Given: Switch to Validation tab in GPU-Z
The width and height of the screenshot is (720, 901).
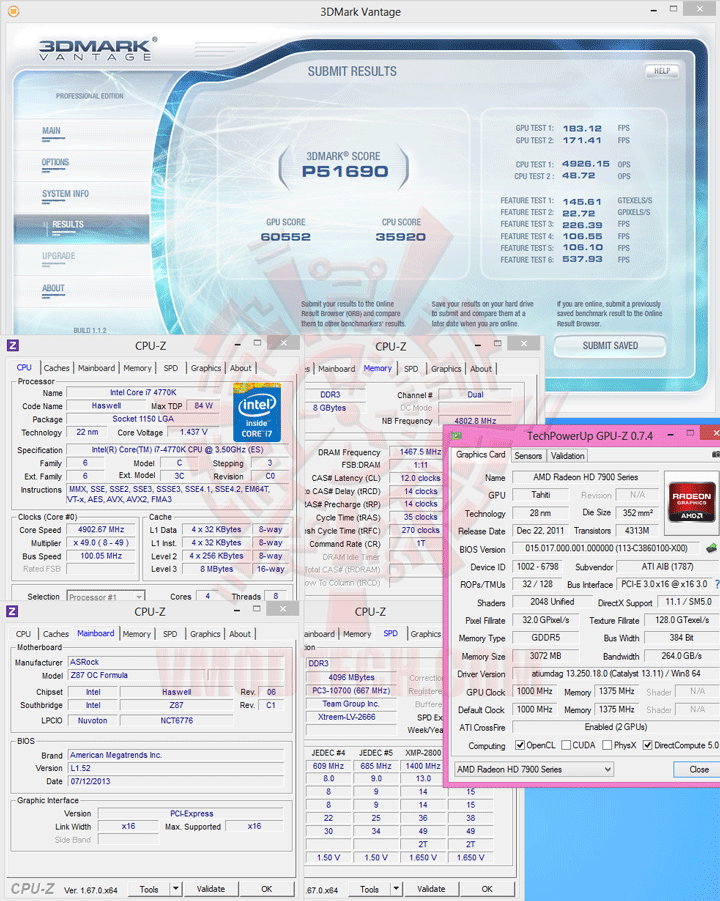Looking at the screenshot, I should coord(568,456).
